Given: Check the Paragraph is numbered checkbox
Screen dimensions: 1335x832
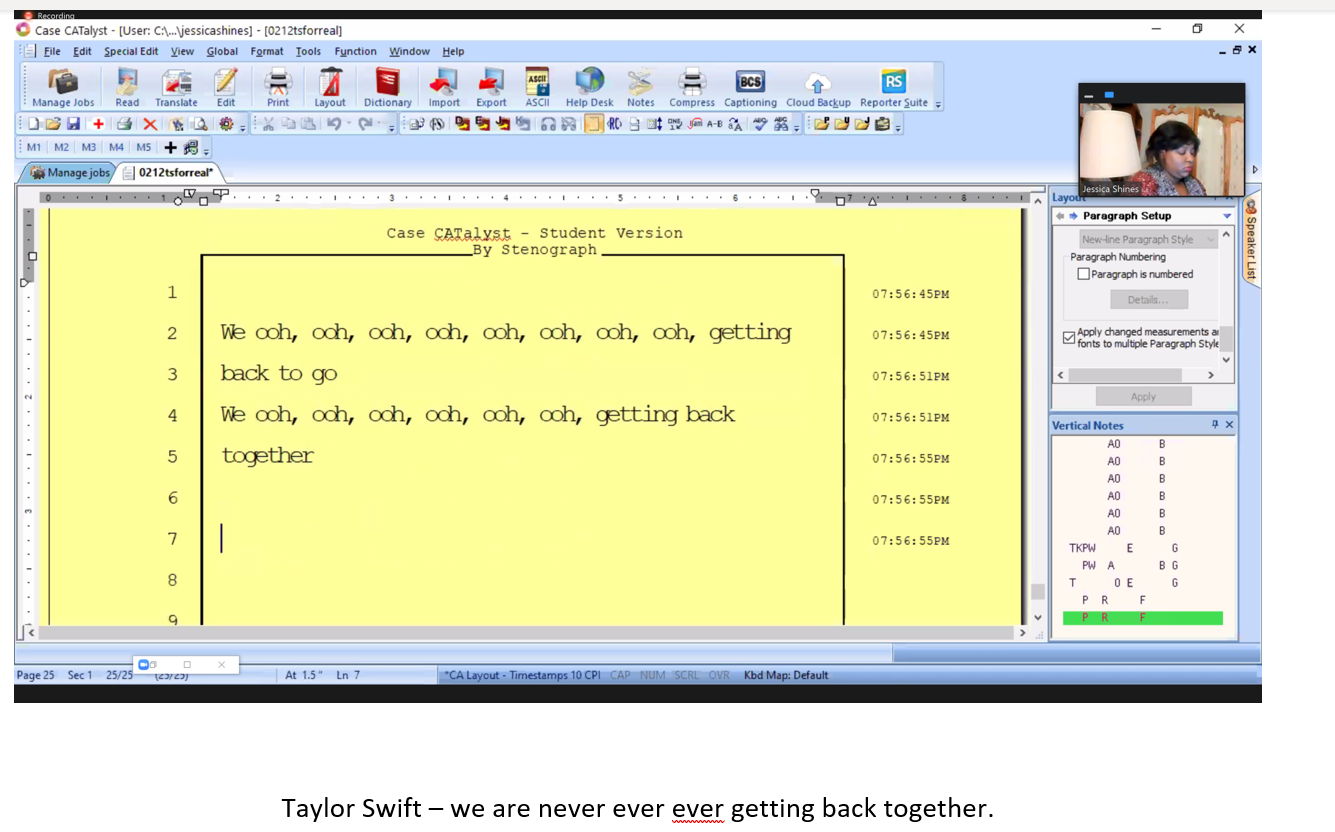Looking at the screenshot, I should tap(1083, 274).
